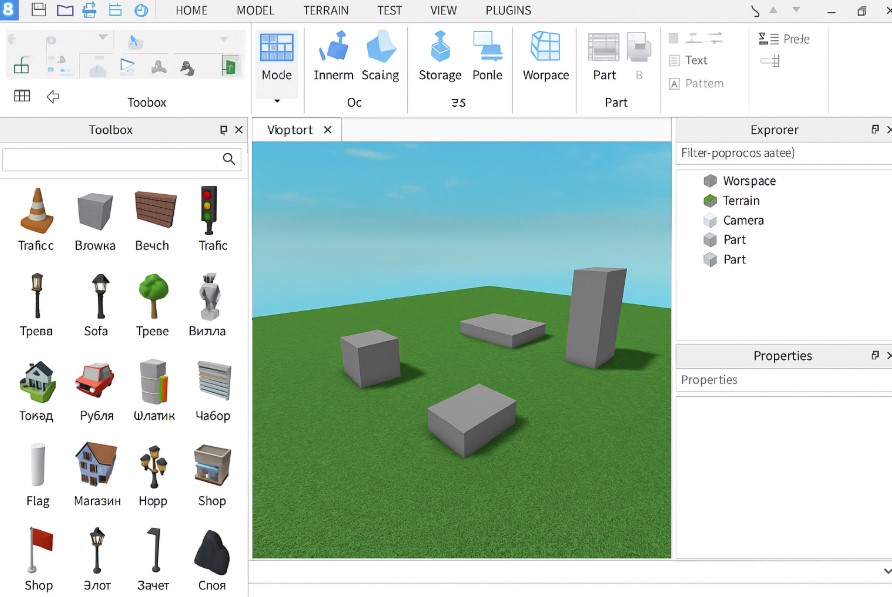The image size is (892, 597).
Task: Select the Innerm tool in the ribbon
Action: click(333, 56)
